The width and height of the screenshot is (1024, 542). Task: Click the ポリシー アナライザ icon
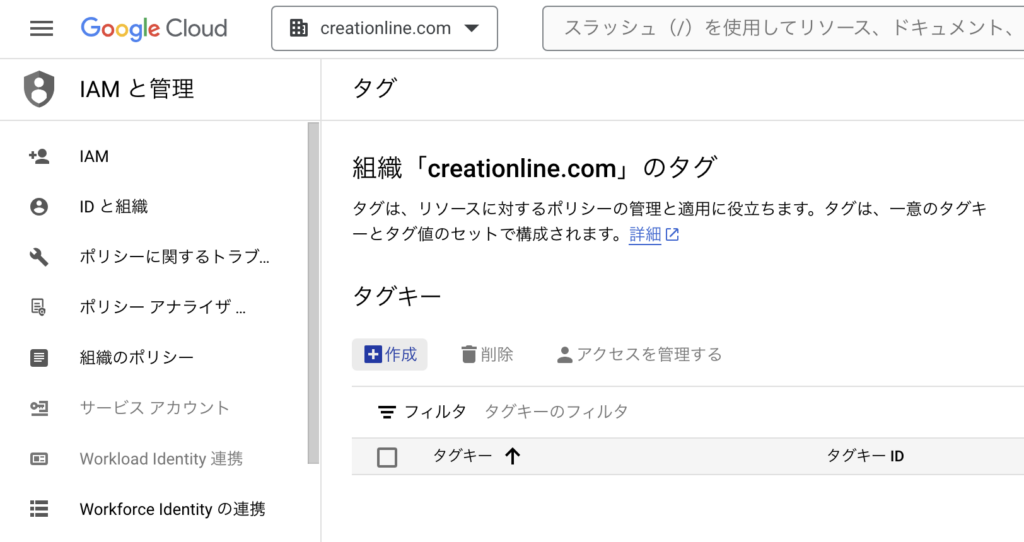pyautogui.click(x=39, y=307)
